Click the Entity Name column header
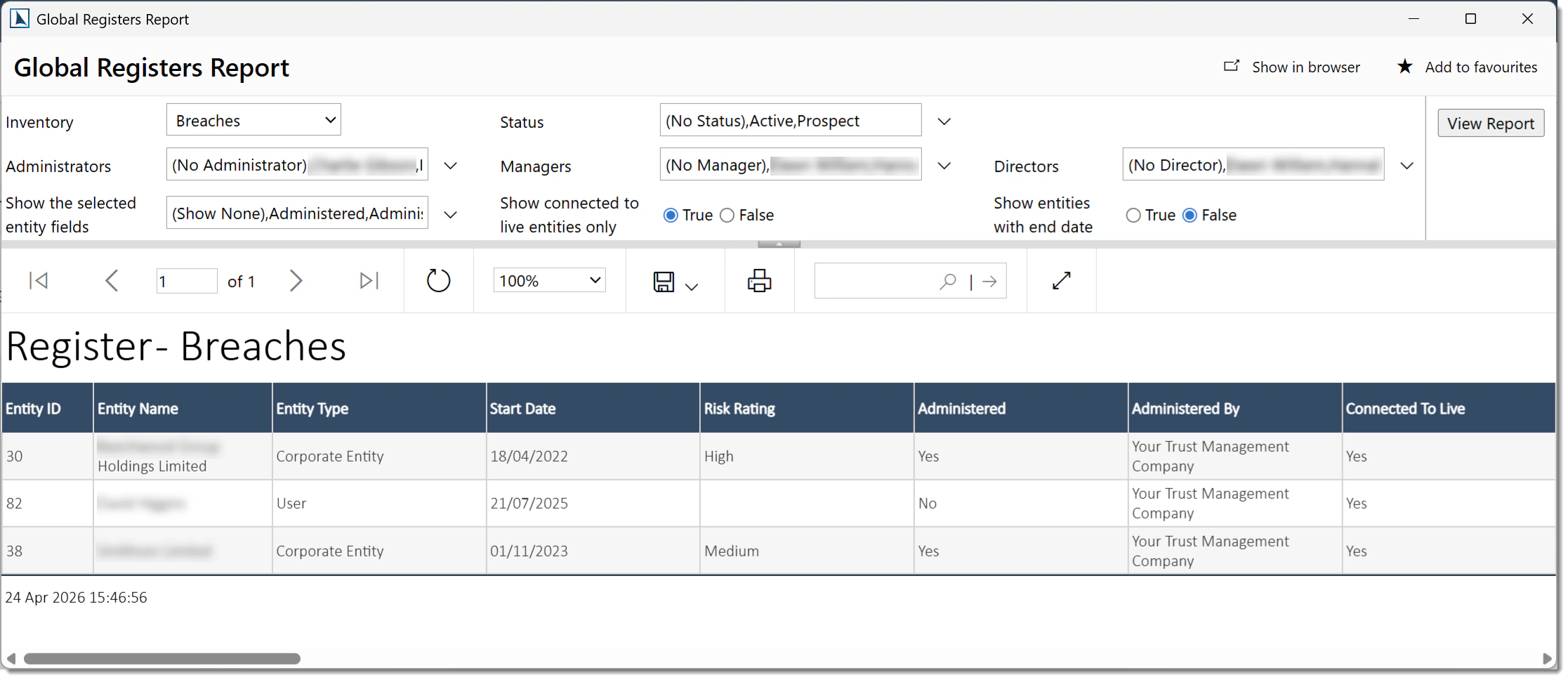 [x=183, y=408]
